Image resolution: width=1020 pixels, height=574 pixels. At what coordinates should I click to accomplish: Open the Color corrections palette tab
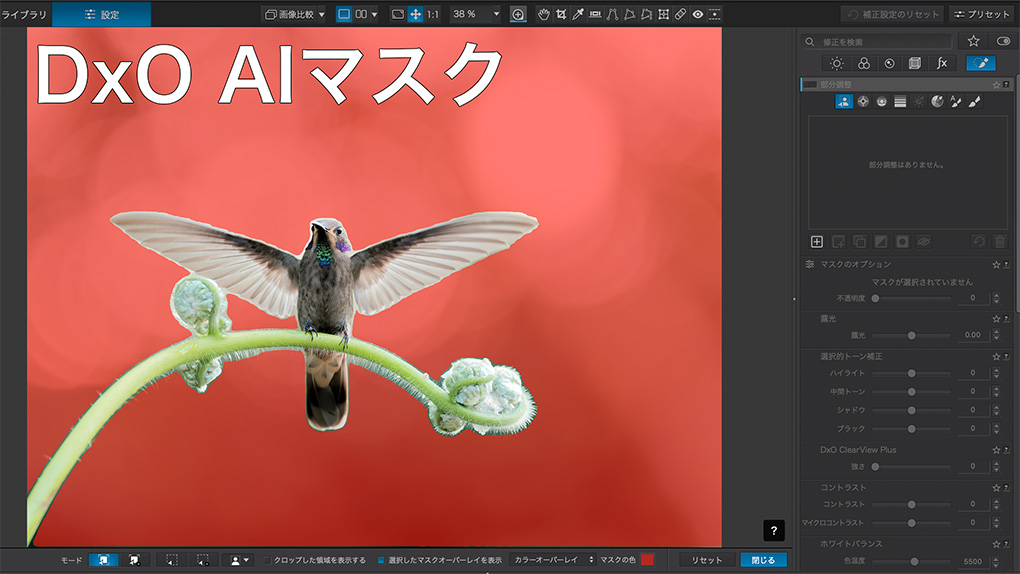pos(864,63)
